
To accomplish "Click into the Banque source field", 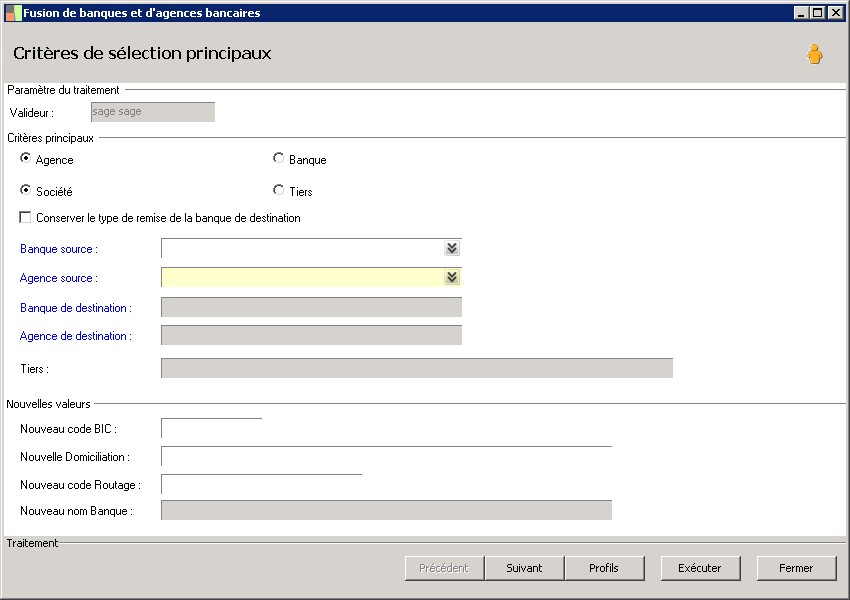I will pyautogui.click(x=302, y=249).
